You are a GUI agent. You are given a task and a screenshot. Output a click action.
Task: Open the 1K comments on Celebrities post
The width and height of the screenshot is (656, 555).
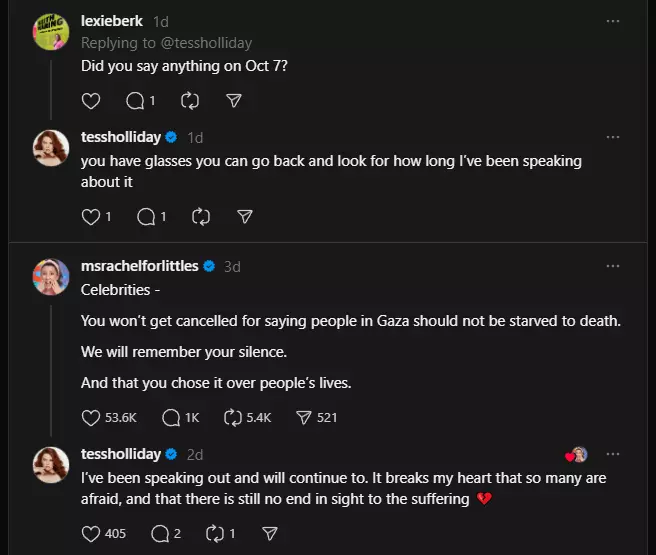click(x=181, y=417)
